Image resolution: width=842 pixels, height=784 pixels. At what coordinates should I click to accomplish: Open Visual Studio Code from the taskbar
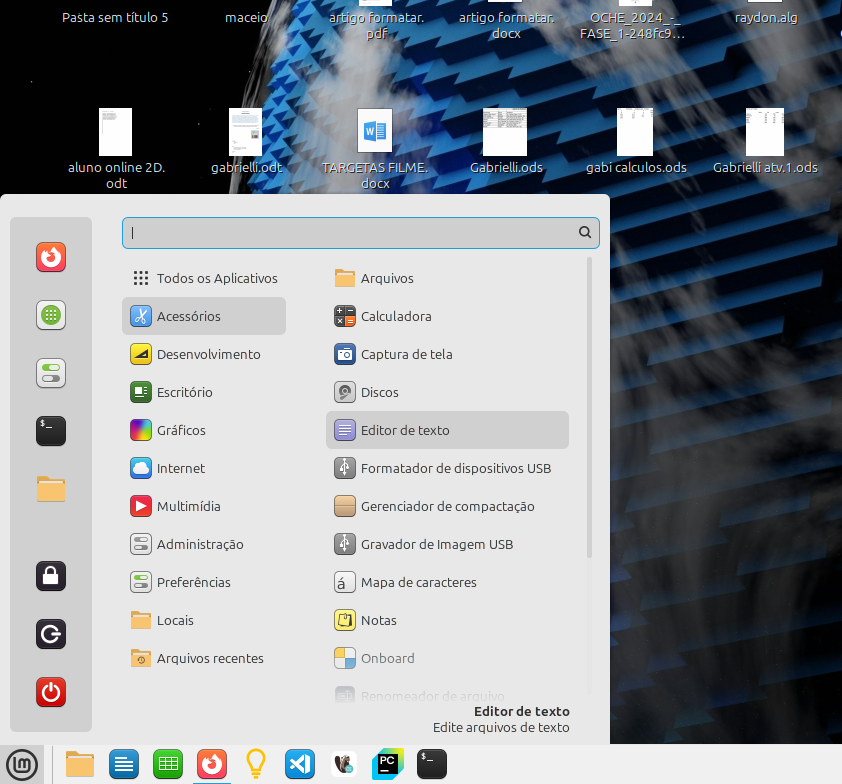tap(300, 765)
